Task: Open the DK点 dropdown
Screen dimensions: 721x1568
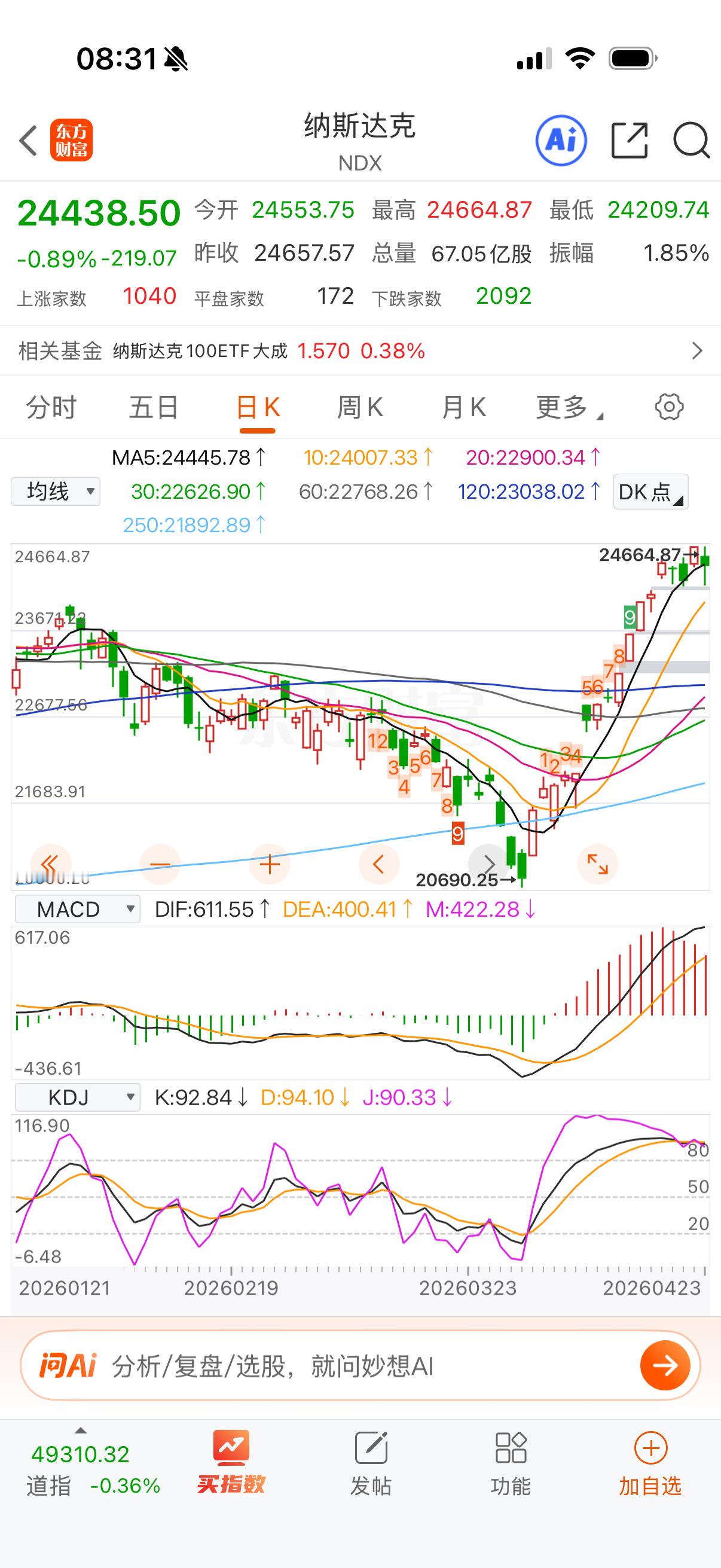Action: pyautogui.click(x=650, y=491)
